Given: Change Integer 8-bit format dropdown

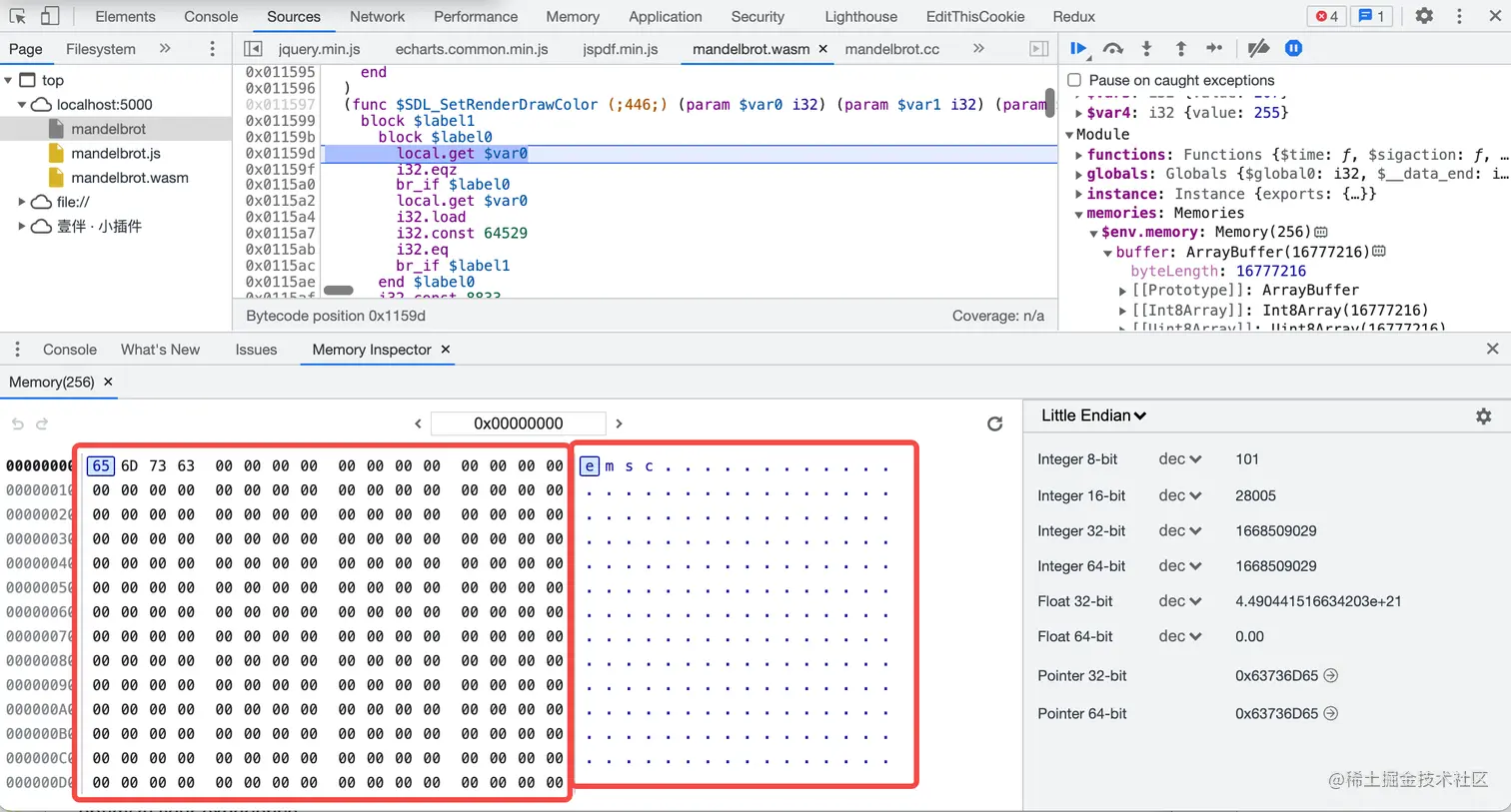Looking at the screenshot, I should [x=1179, y=459].
